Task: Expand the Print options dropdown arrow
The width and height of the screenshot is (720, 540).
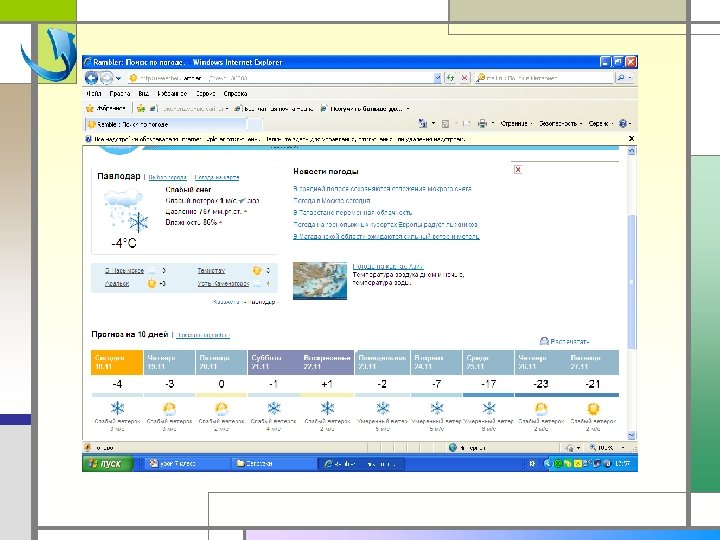Action: [493, 124]
